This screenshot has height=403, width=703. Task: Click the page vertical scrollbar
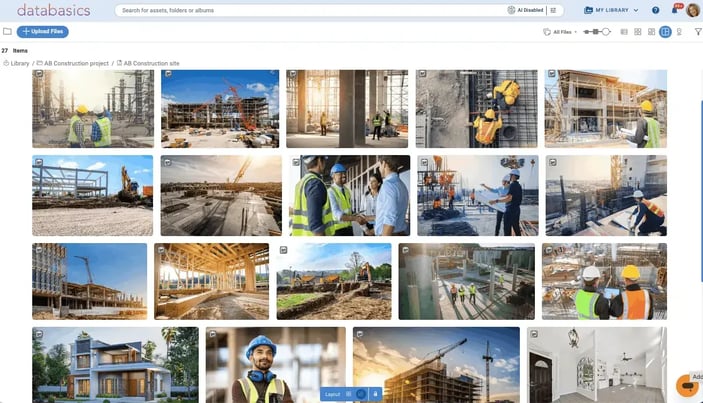(701, 192)
